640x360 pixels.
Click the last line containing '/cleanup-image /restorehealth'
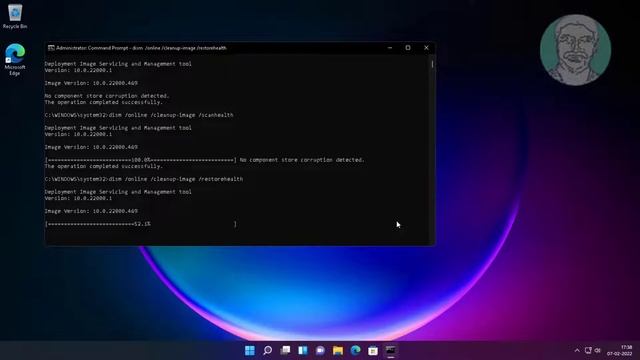coord(144,179)
